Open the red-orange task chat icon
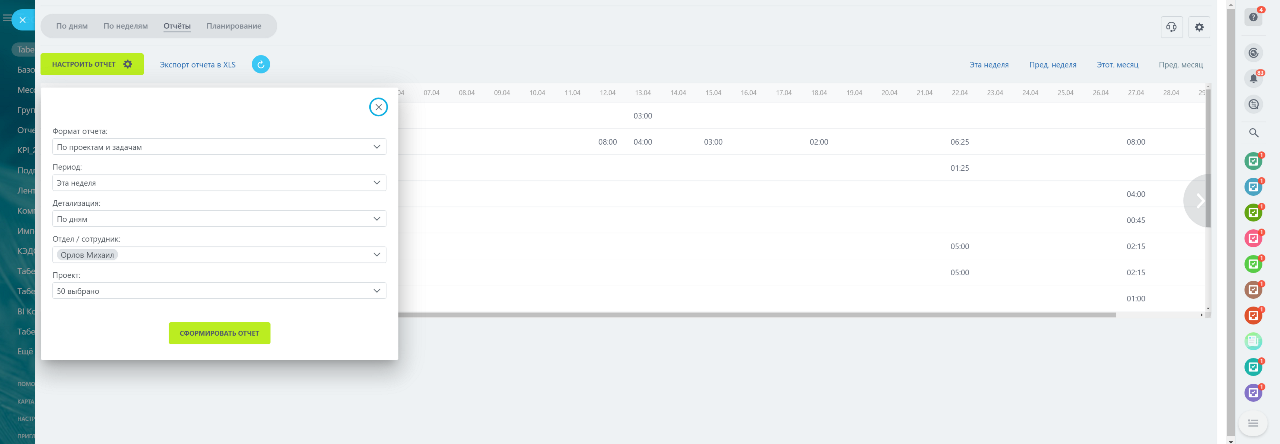1280x444 pixels. click(1253, 316)
